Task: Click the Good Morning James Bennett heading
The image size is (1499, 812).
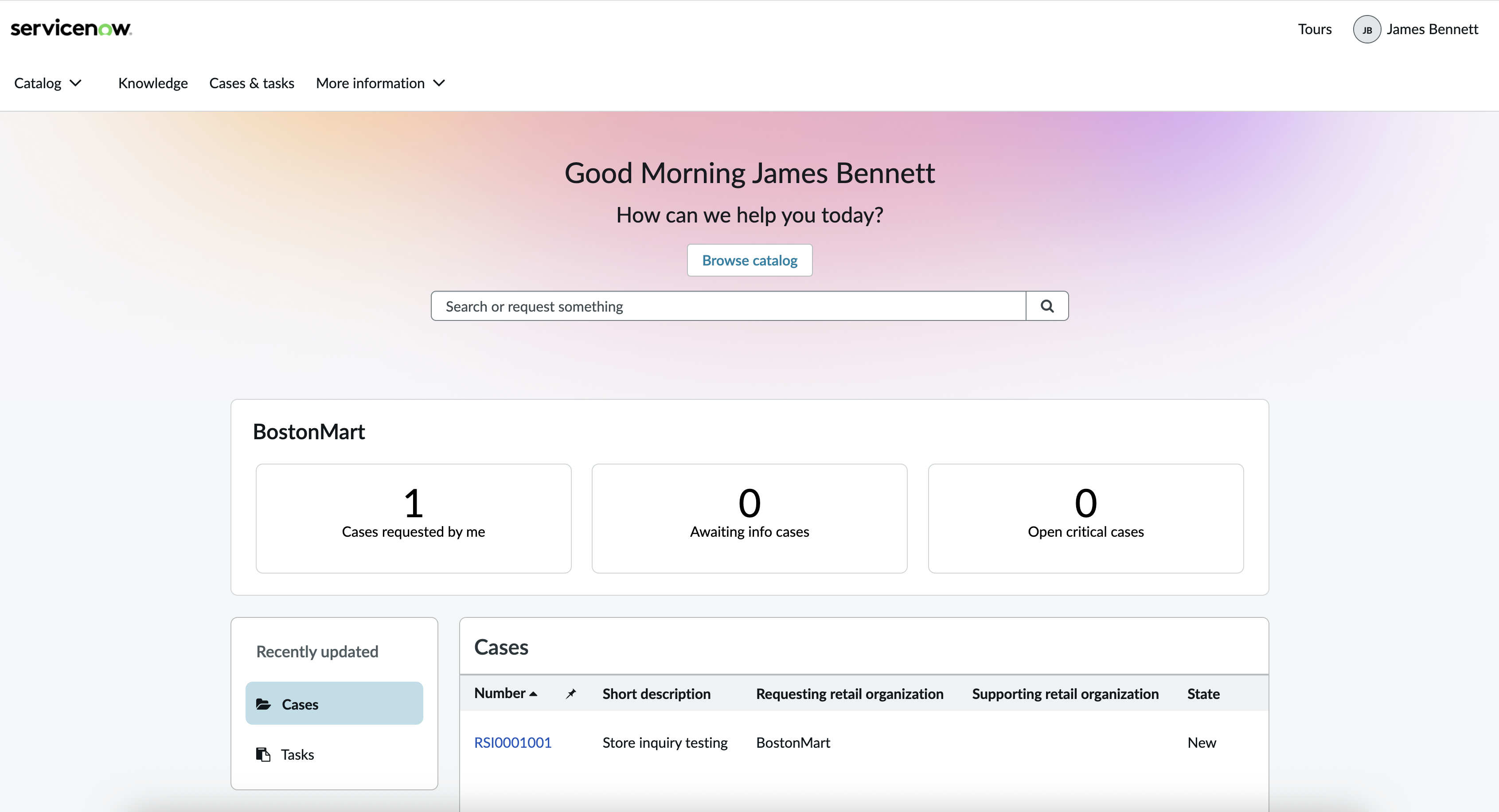Action: click(749, 173)
